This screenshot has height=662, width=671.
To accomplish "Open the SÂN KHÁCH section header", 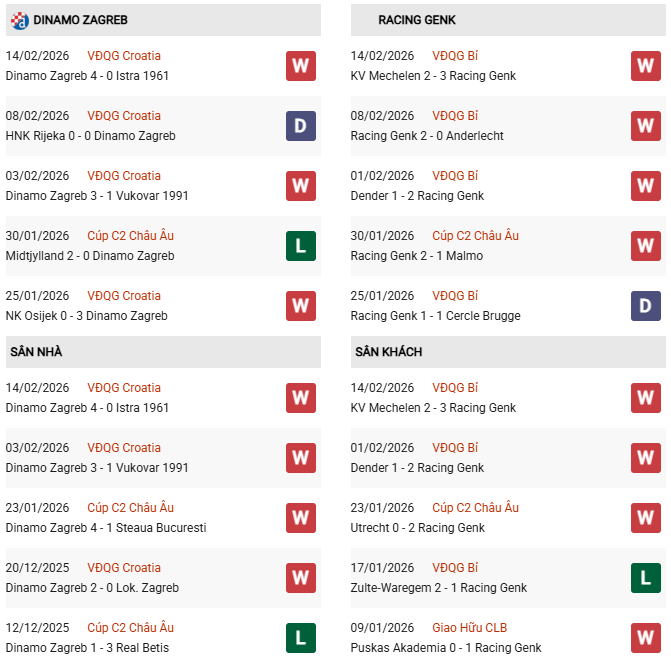I will click(x=388, y=352).
